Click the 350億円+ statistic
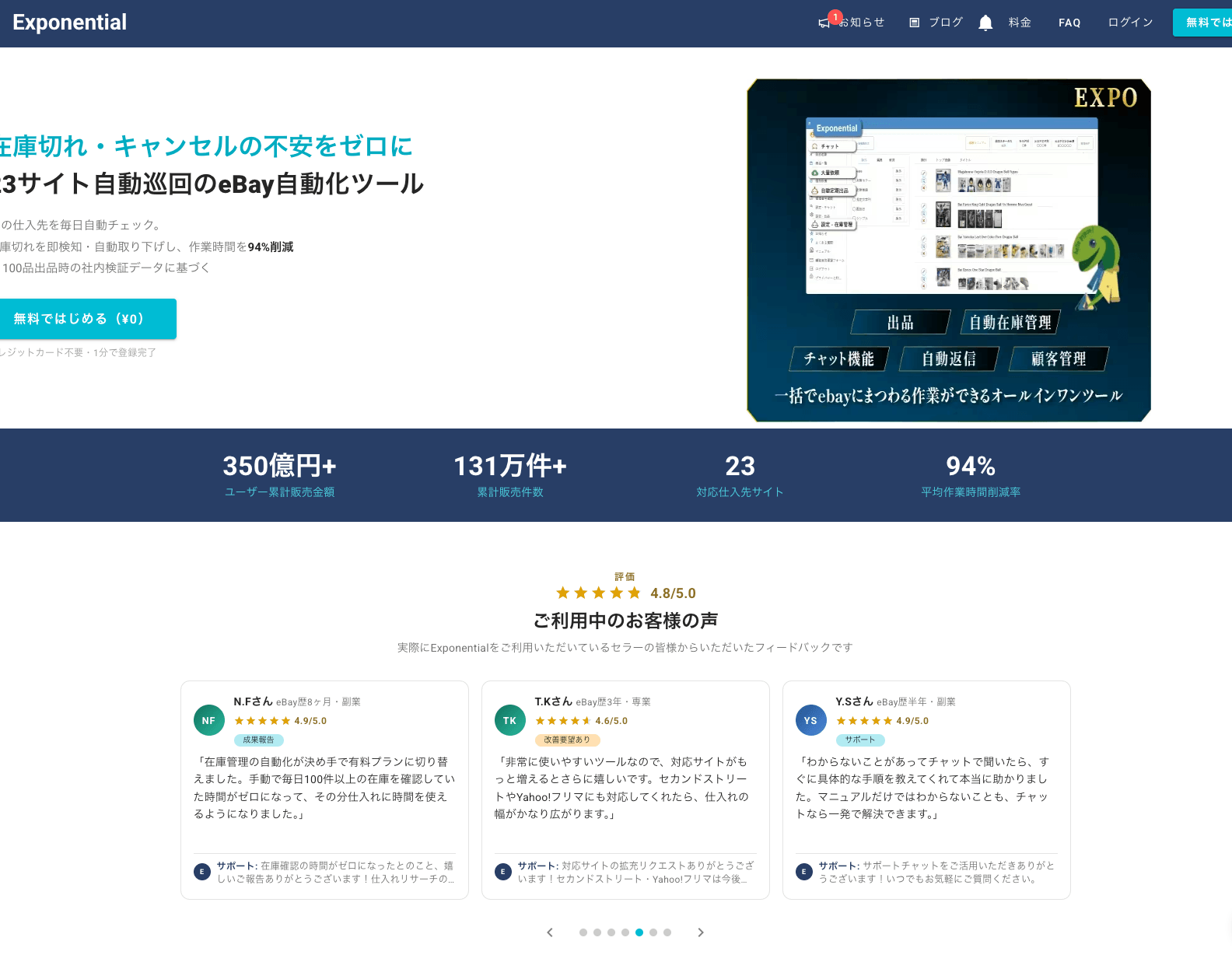 coord(279,466)
